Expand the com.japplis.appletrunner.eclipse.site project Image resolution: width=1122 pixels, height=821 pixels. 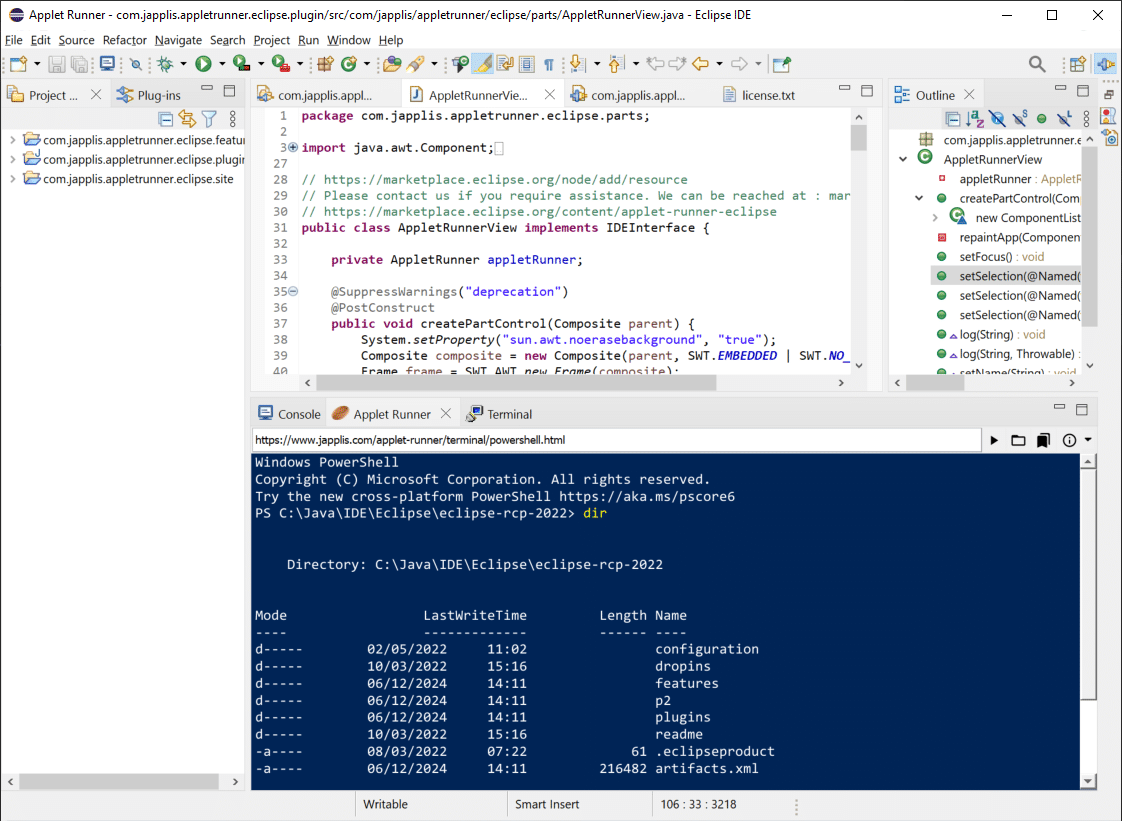click(12, 179)
